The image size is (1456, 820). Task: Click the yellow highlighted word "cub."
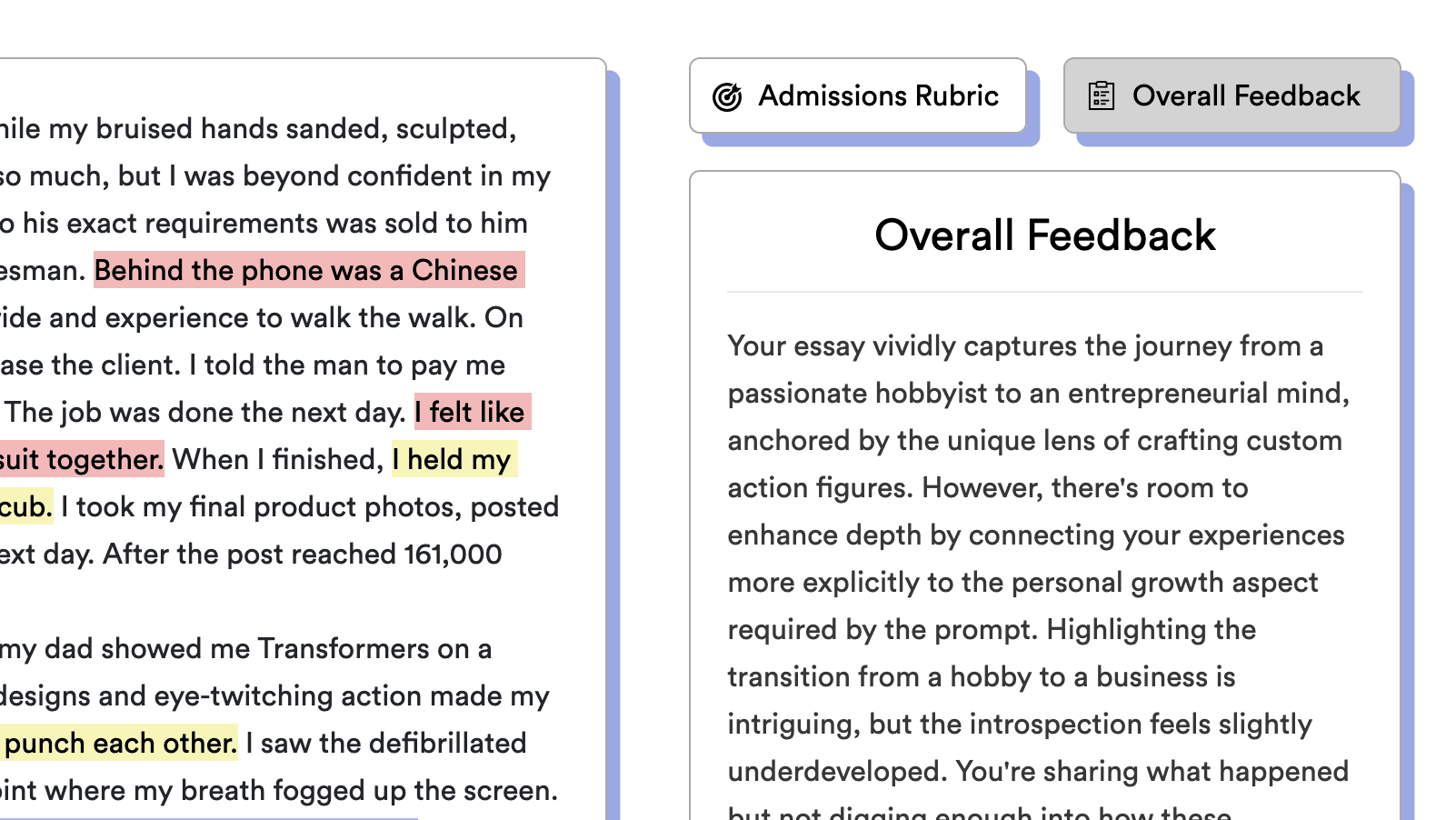[26, 506]
